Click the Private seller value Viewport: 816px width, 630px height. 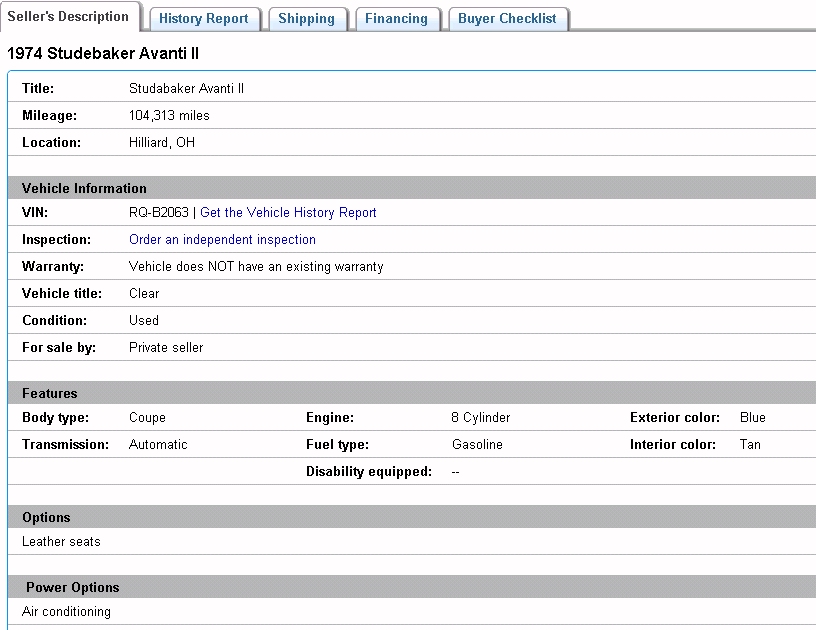click(x=166, y=347)
